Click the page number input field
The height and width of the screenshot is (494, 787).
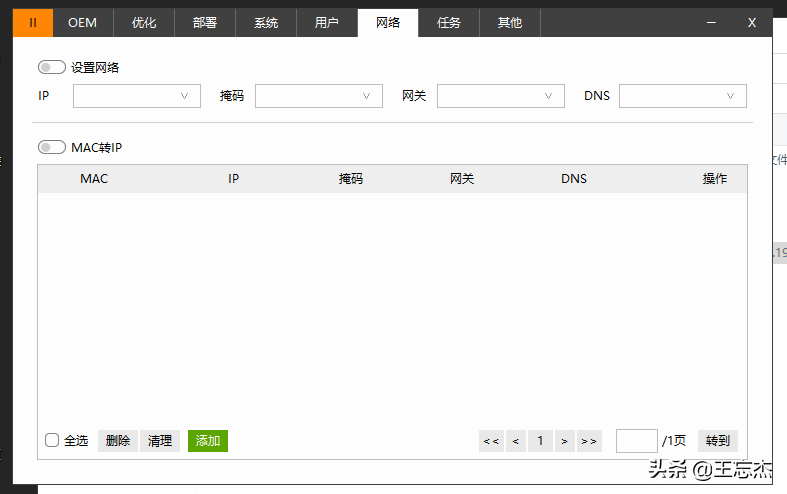pos(636,441)
